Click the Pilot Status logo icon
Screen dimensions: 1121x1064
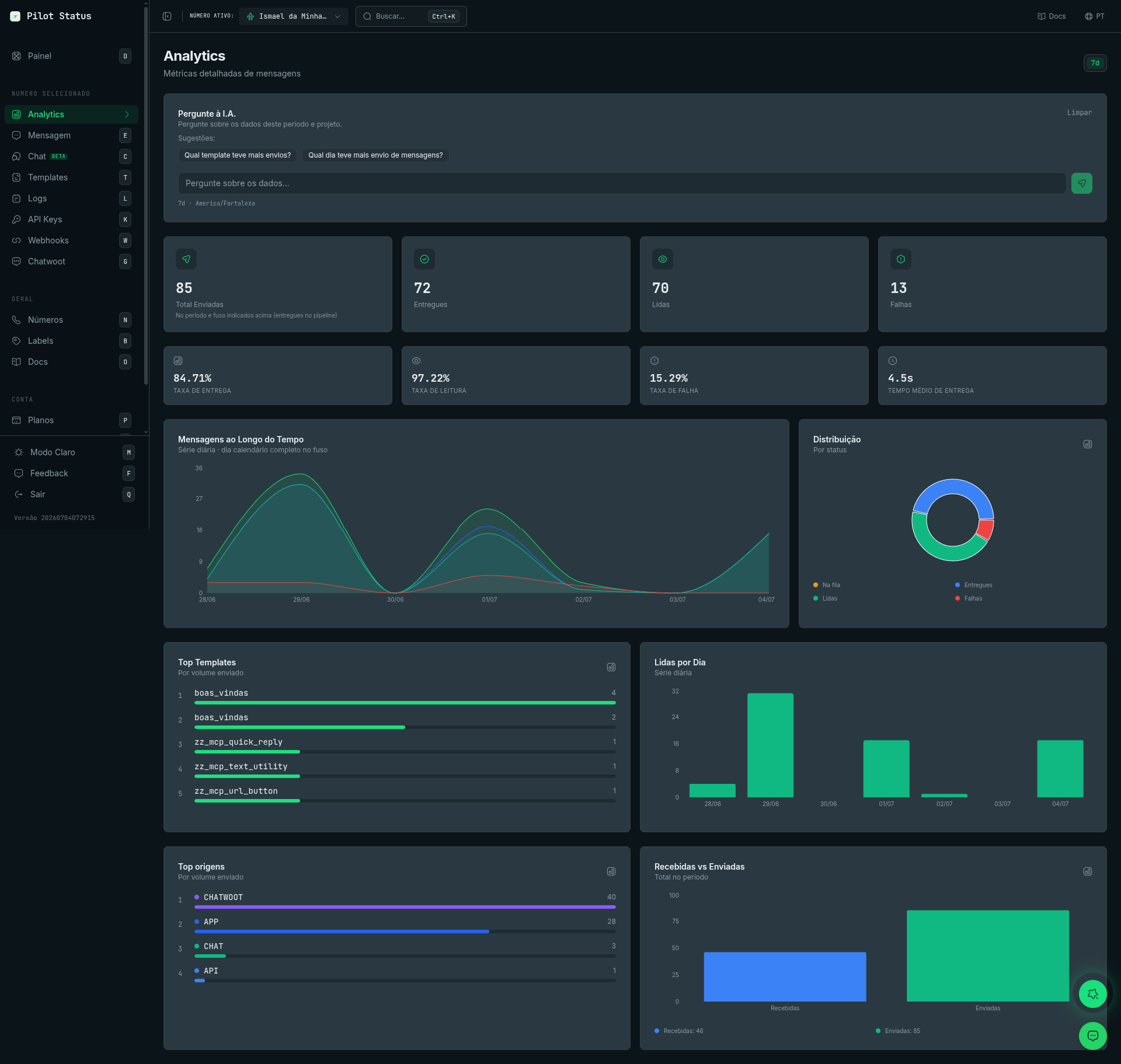[15, 16]
